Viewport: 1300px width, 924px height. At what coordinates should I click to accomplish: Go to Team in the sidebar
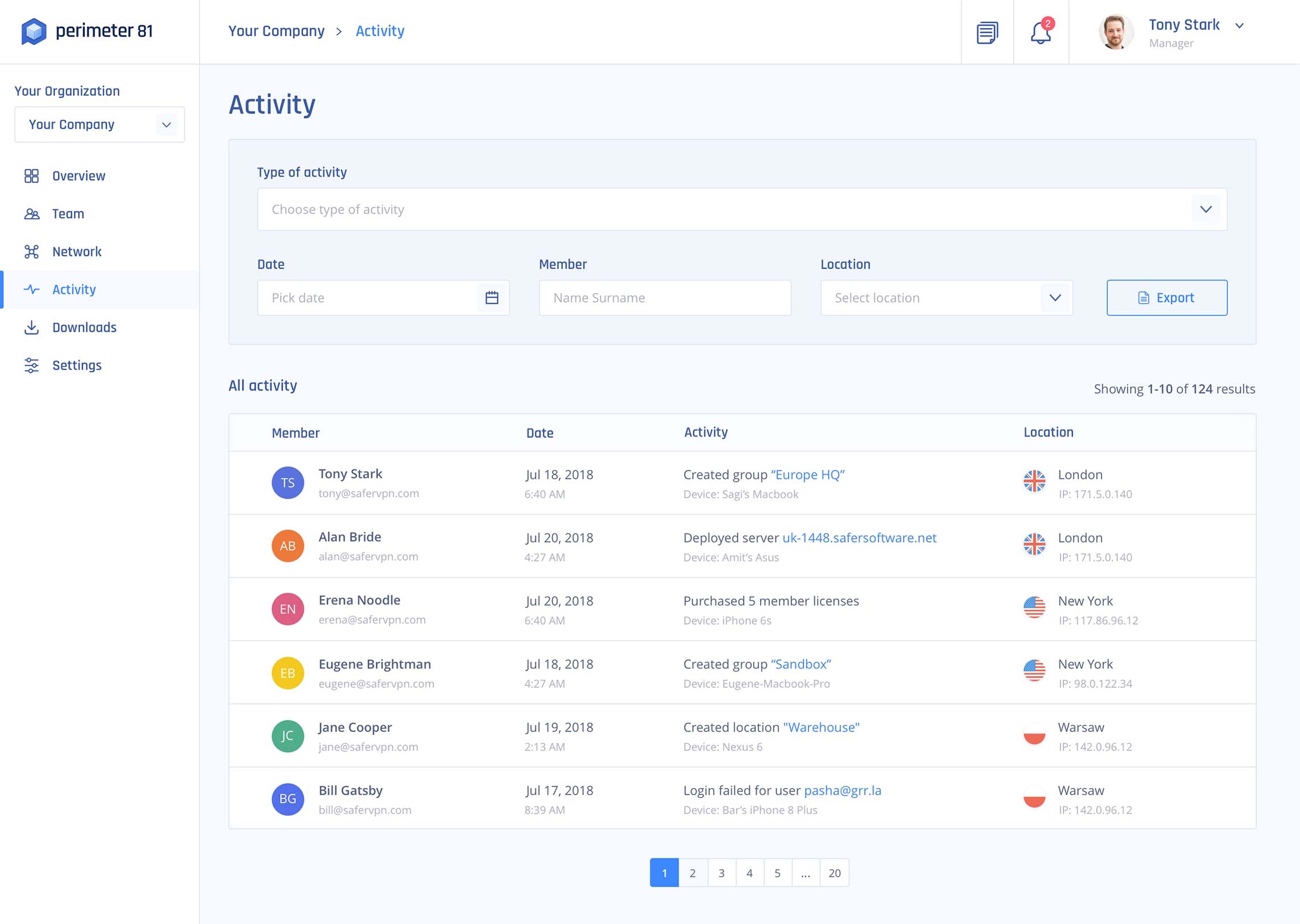(68, 214)
